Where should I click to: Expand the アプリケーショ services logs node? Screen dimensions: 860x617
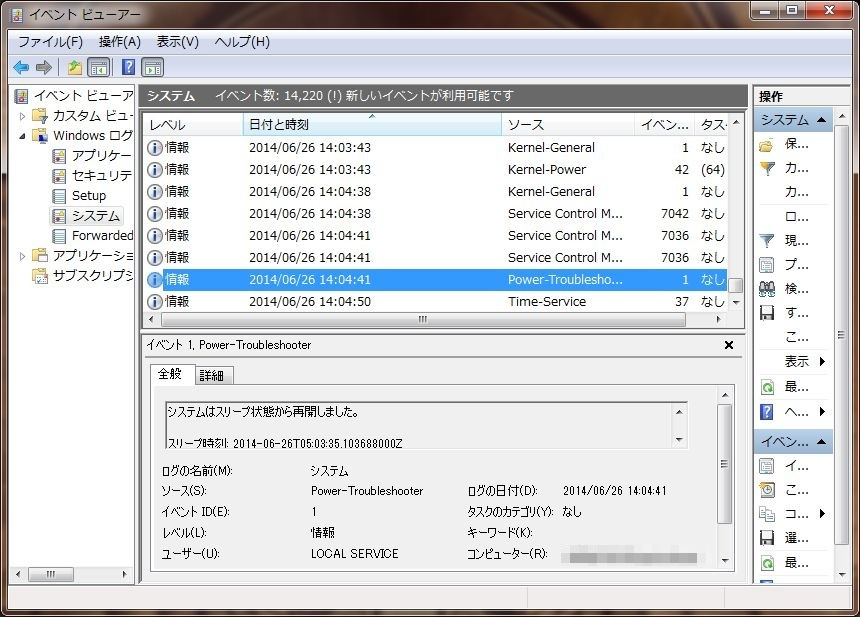[22, 256]
